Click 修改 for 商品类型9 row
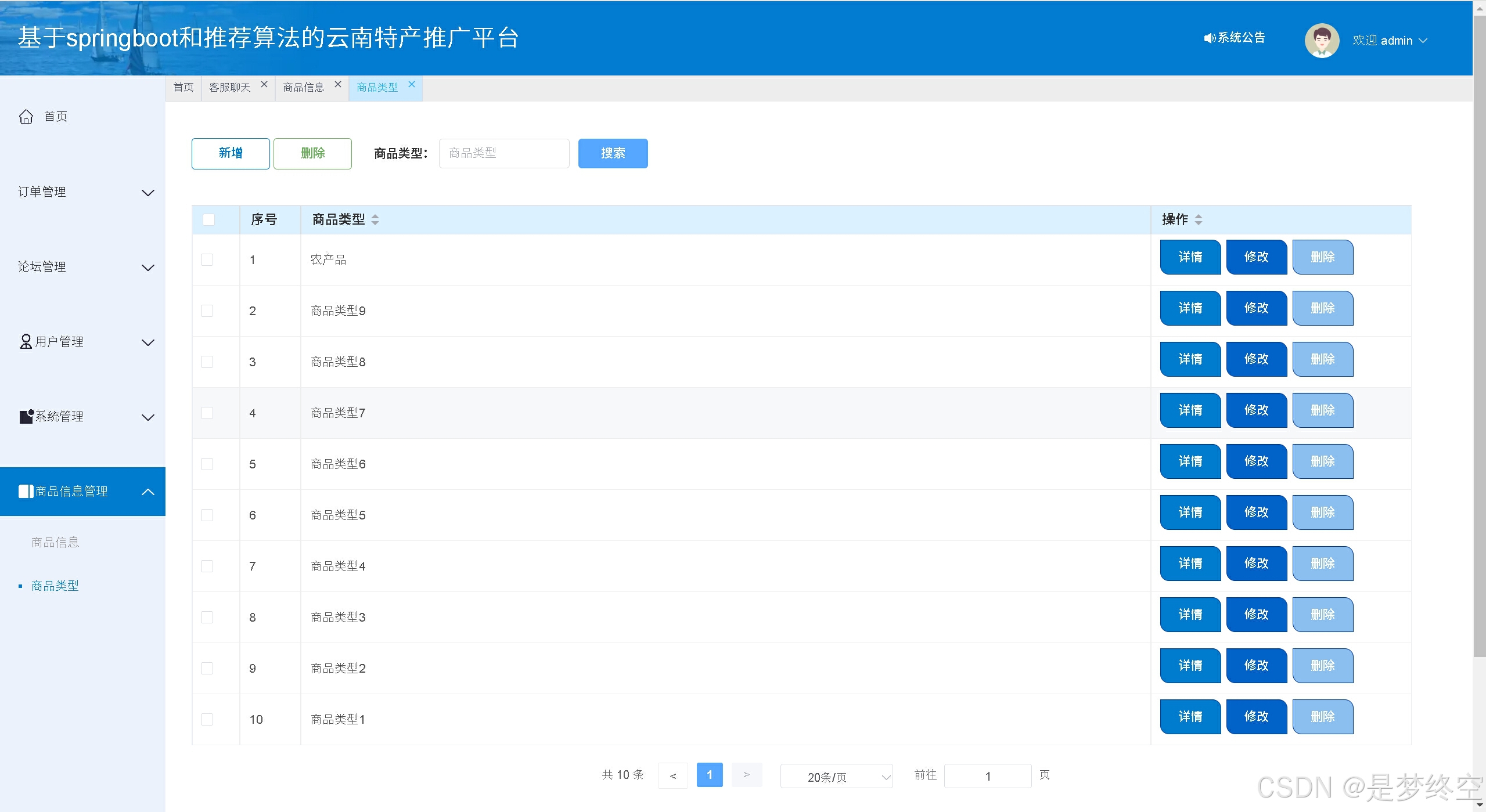 (x=1256, y=308)
